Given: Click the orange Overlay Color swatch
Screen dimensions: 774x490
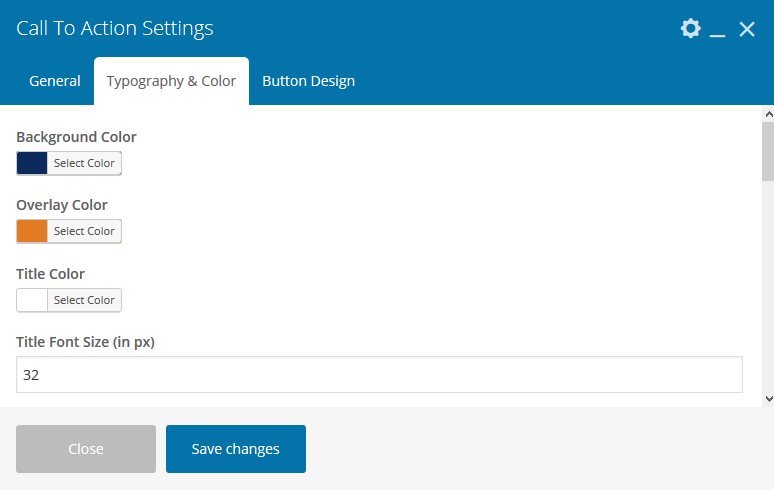Looking at the screenshot, I should coord(32,231).
